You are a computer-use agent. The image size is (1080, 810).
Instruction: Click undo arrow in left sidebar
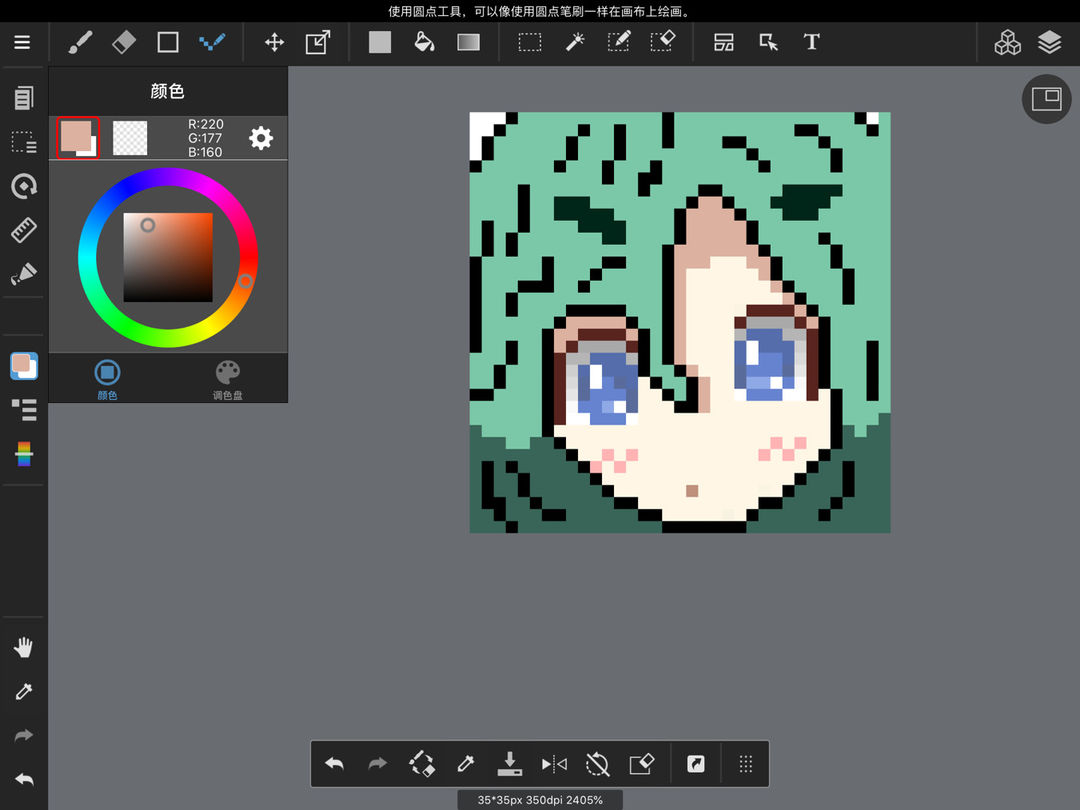tap(23, 779)
